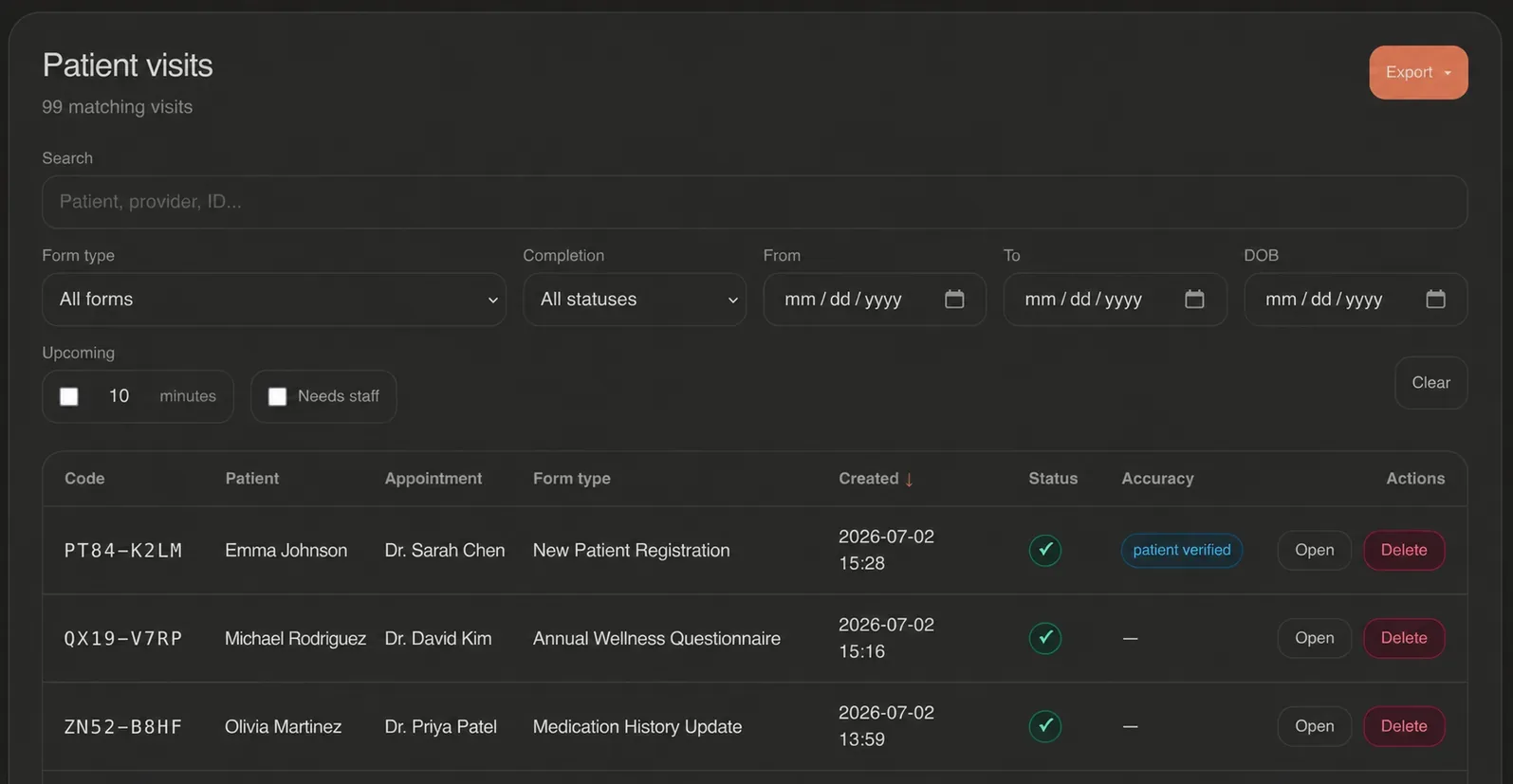Sort table by Code column header

[x=84, y=479]
